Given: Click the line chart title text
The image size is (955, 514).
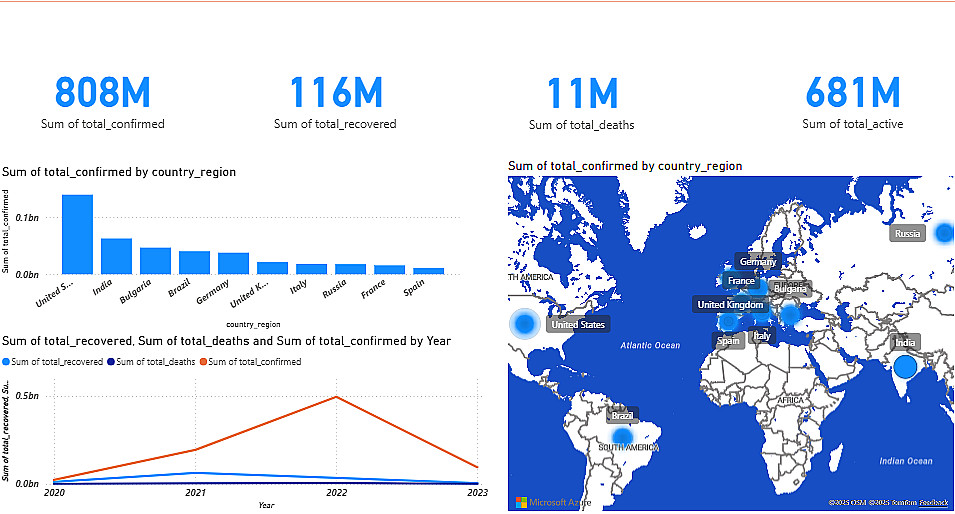Looking at the screenshot, I should click(227, 341).
